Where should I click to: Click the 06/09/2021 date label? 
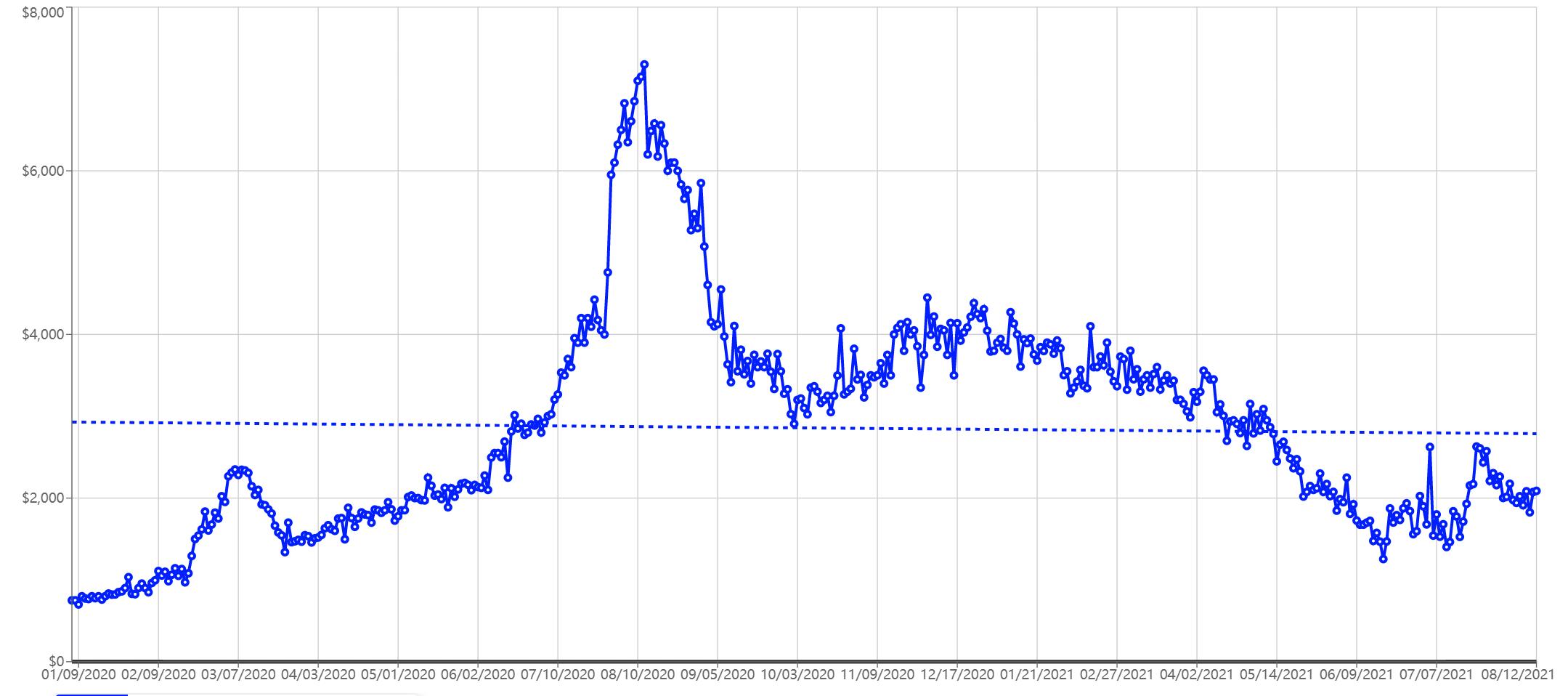(x=1357, y=674)
